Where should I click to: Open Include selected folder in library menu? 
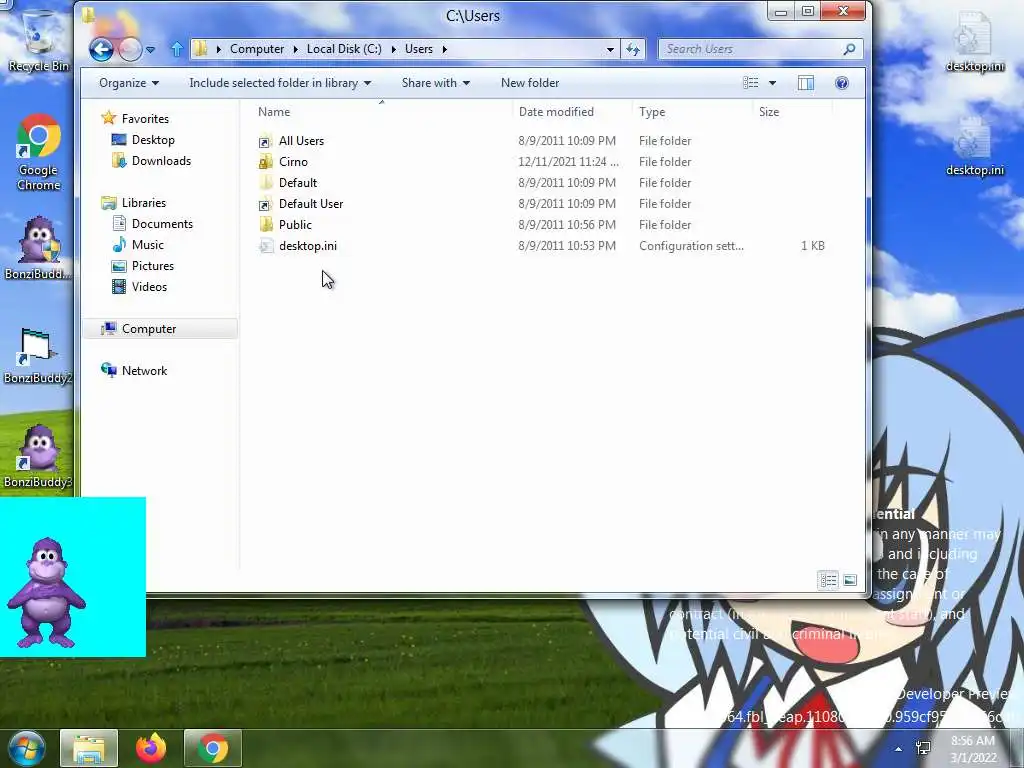[x=280, y=83]
